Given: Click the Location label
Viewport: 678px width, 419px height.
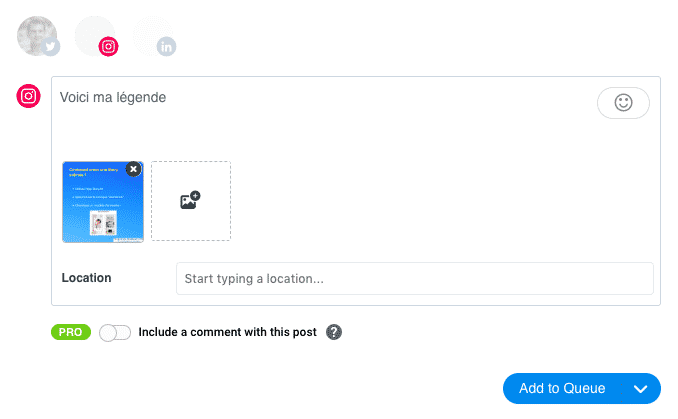Looking at the screenshot, I should (x=86, y=278).
